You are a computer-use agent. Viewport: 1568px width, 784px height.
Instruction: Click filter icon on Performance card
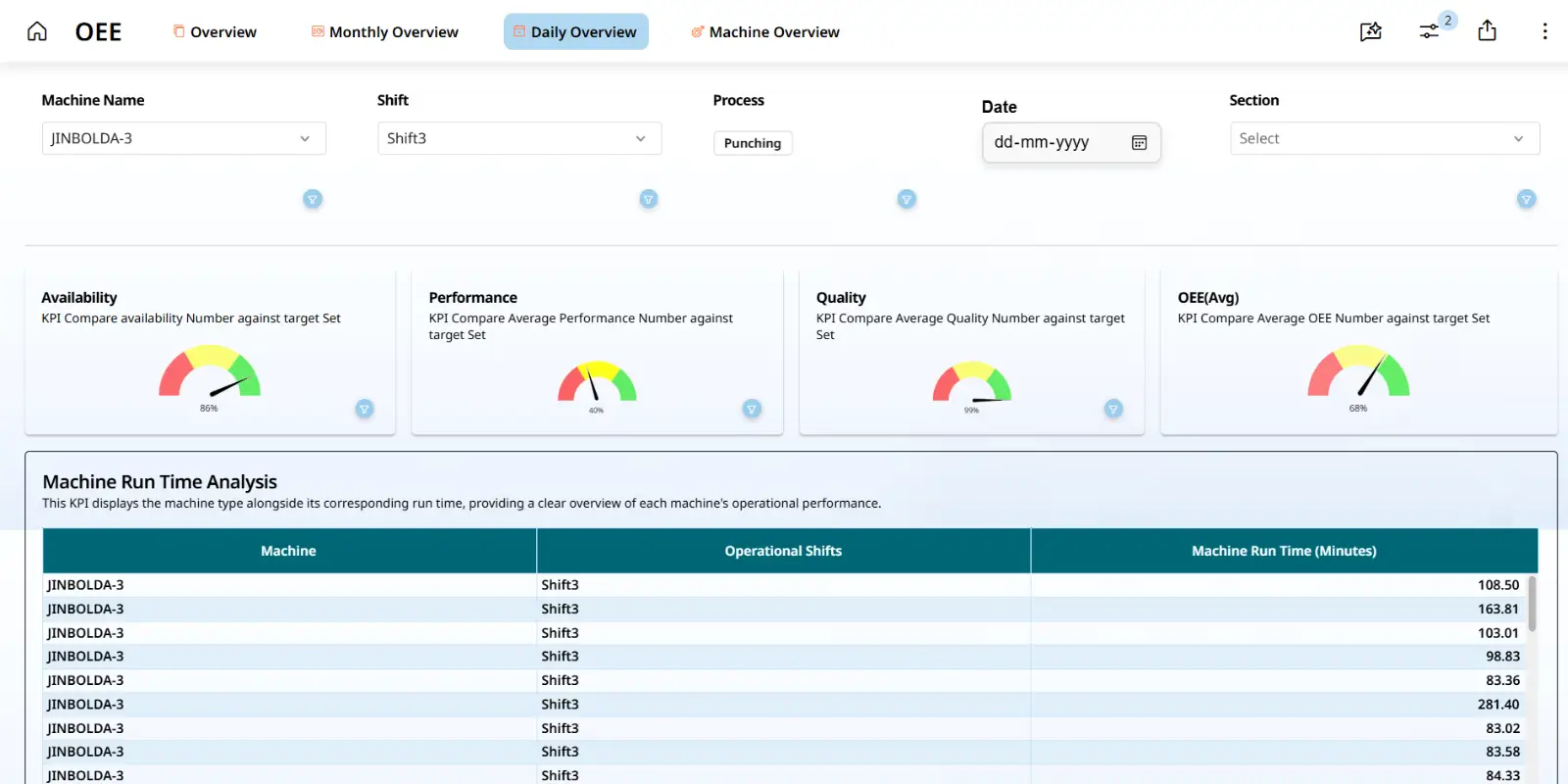752,409
